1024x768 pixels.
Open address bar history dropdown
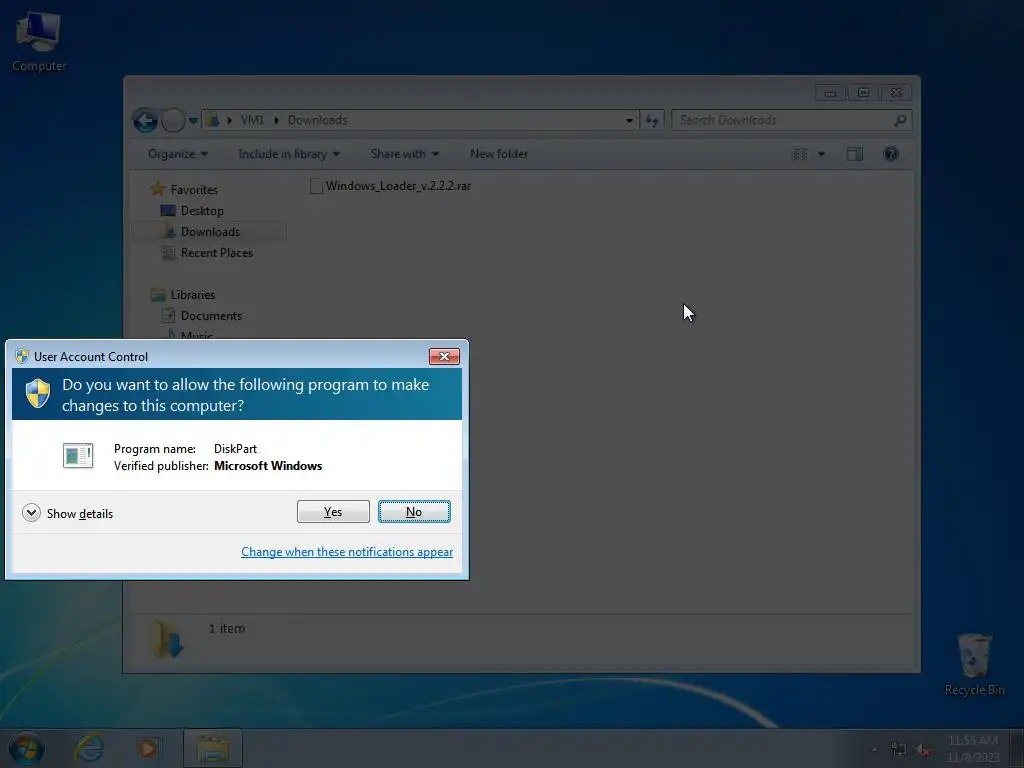[629, 120]
